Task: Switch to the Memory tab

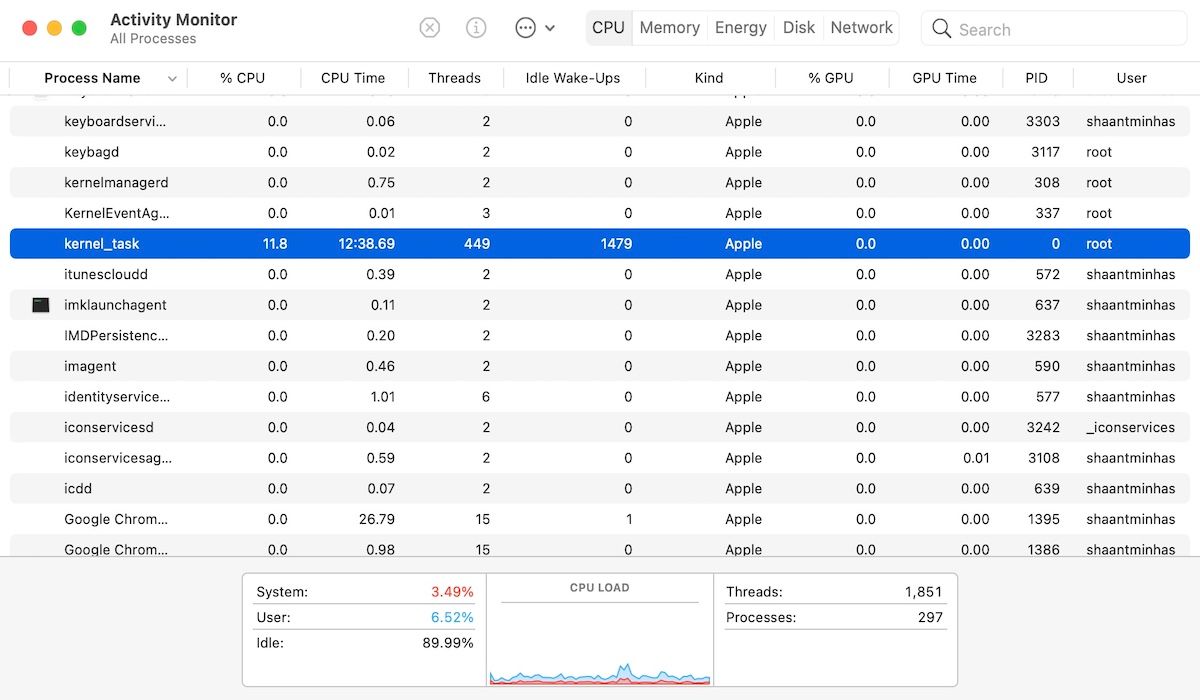Action: [669, 28]
